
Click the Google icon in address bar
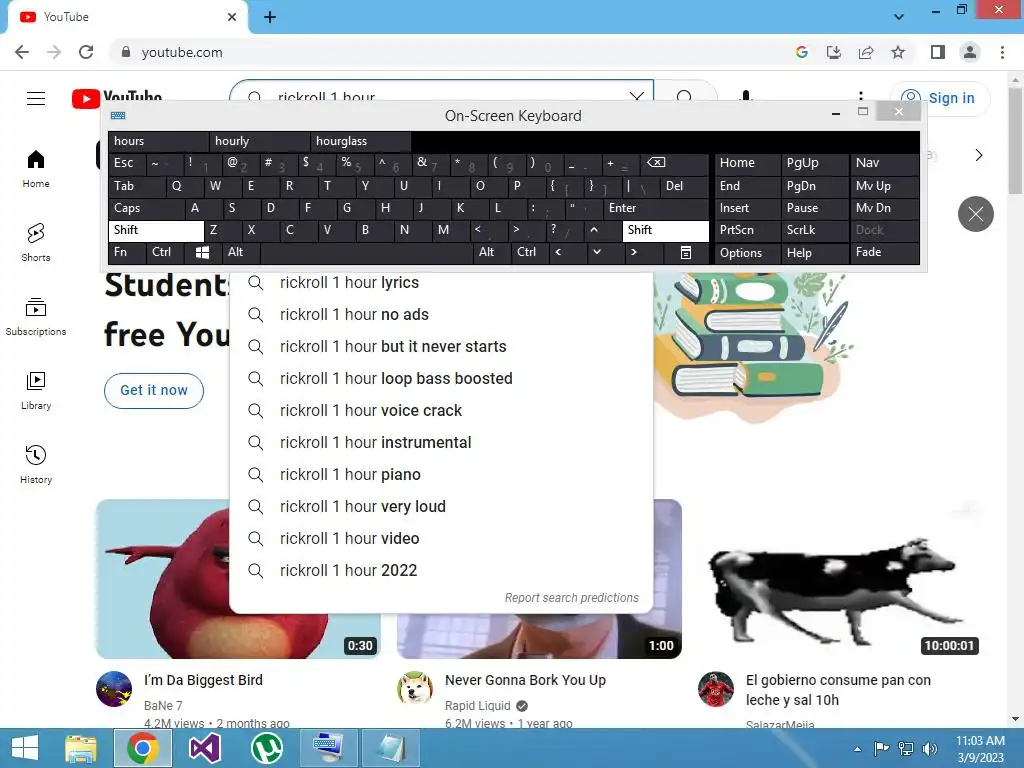tap(802, 52)
